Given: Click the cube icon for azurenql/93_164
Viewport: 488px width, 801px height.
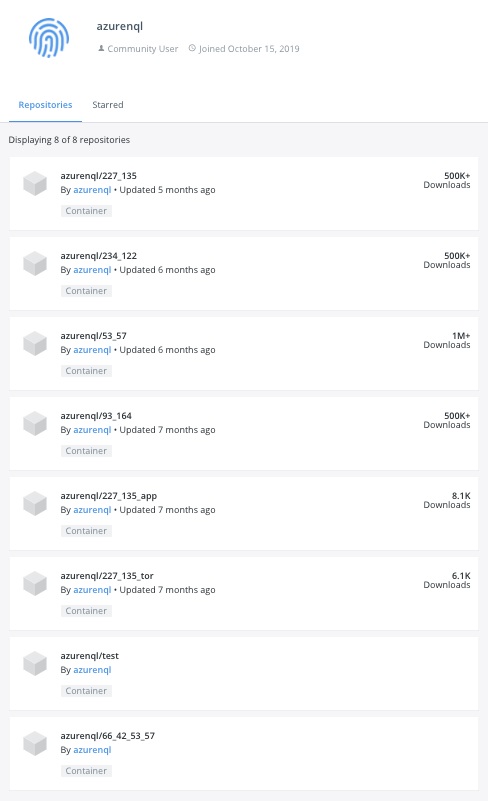Looking at the screenshot, I should [x=35, y=423].
